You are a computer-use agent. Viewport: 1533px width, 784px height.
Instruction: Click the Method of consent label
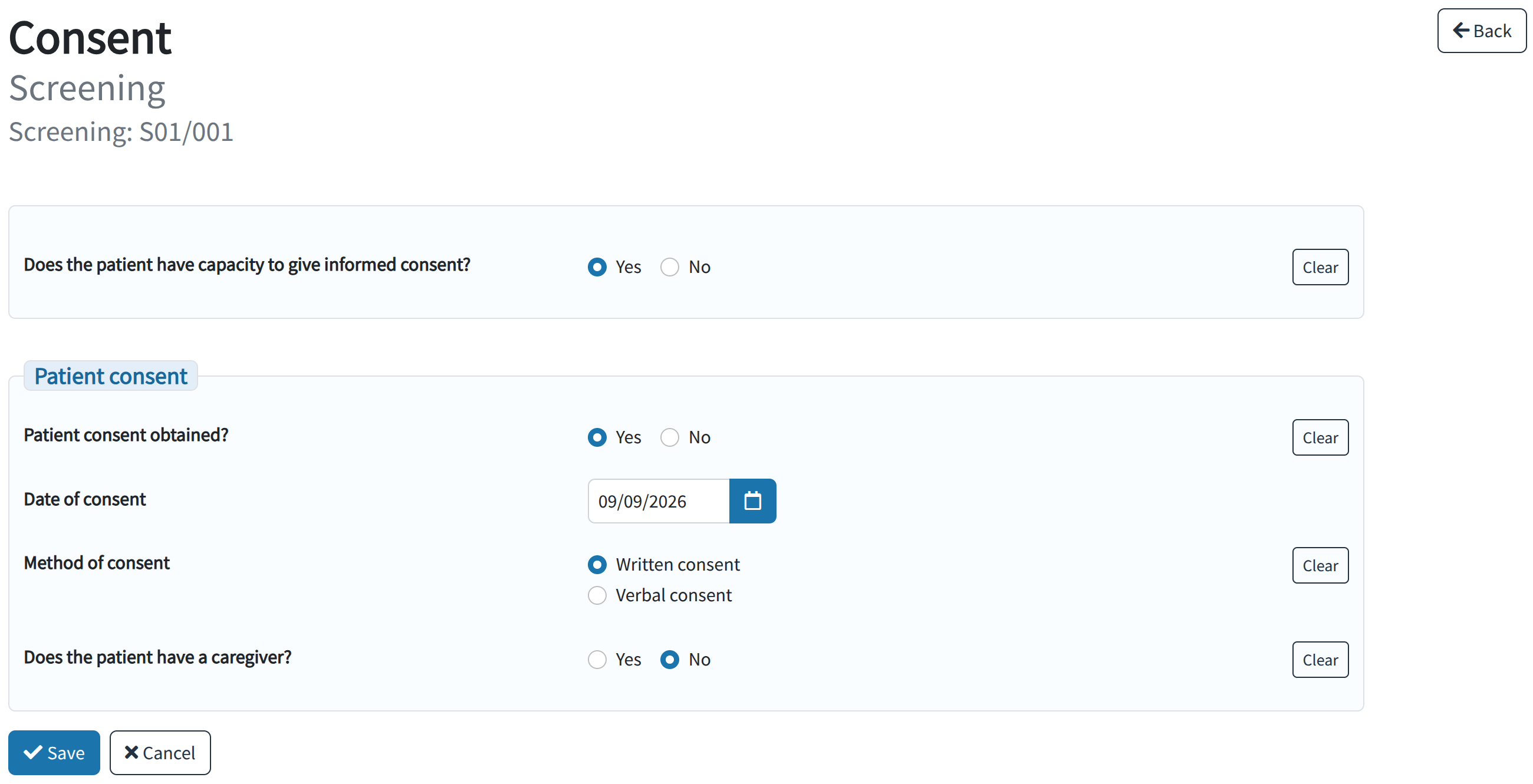click(97, 563)
